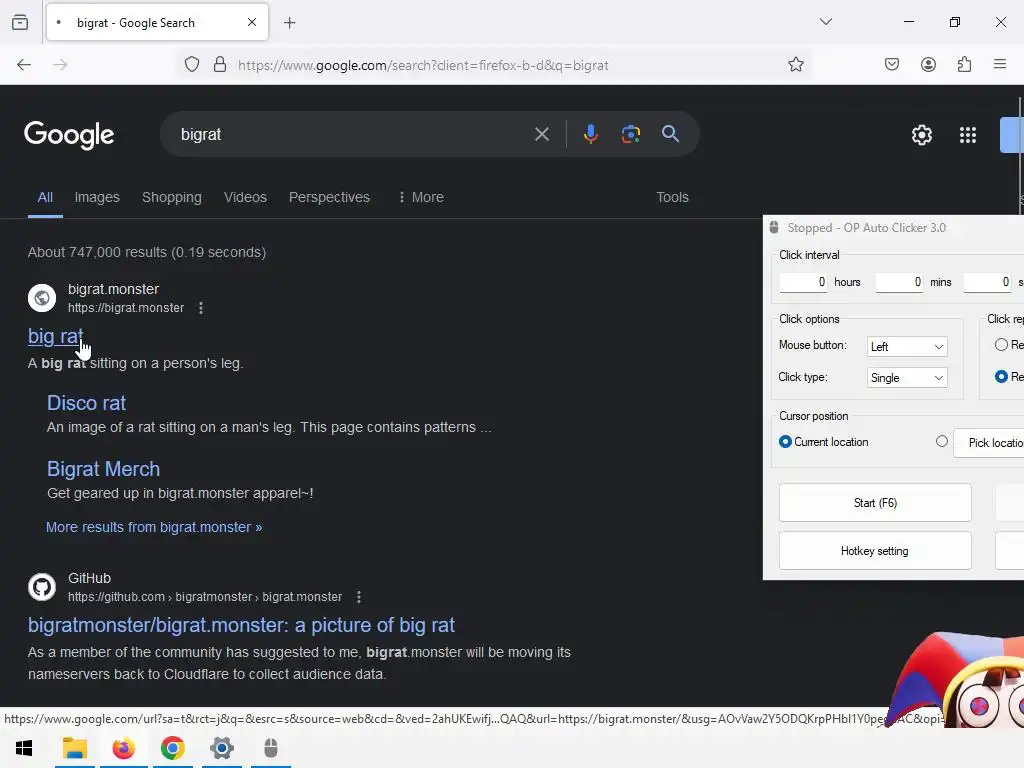Image resolution: width=1024 pixels, height=768 pixels.
Task: Select the lower Click repeat radio option
Action: pos(1001,377)
